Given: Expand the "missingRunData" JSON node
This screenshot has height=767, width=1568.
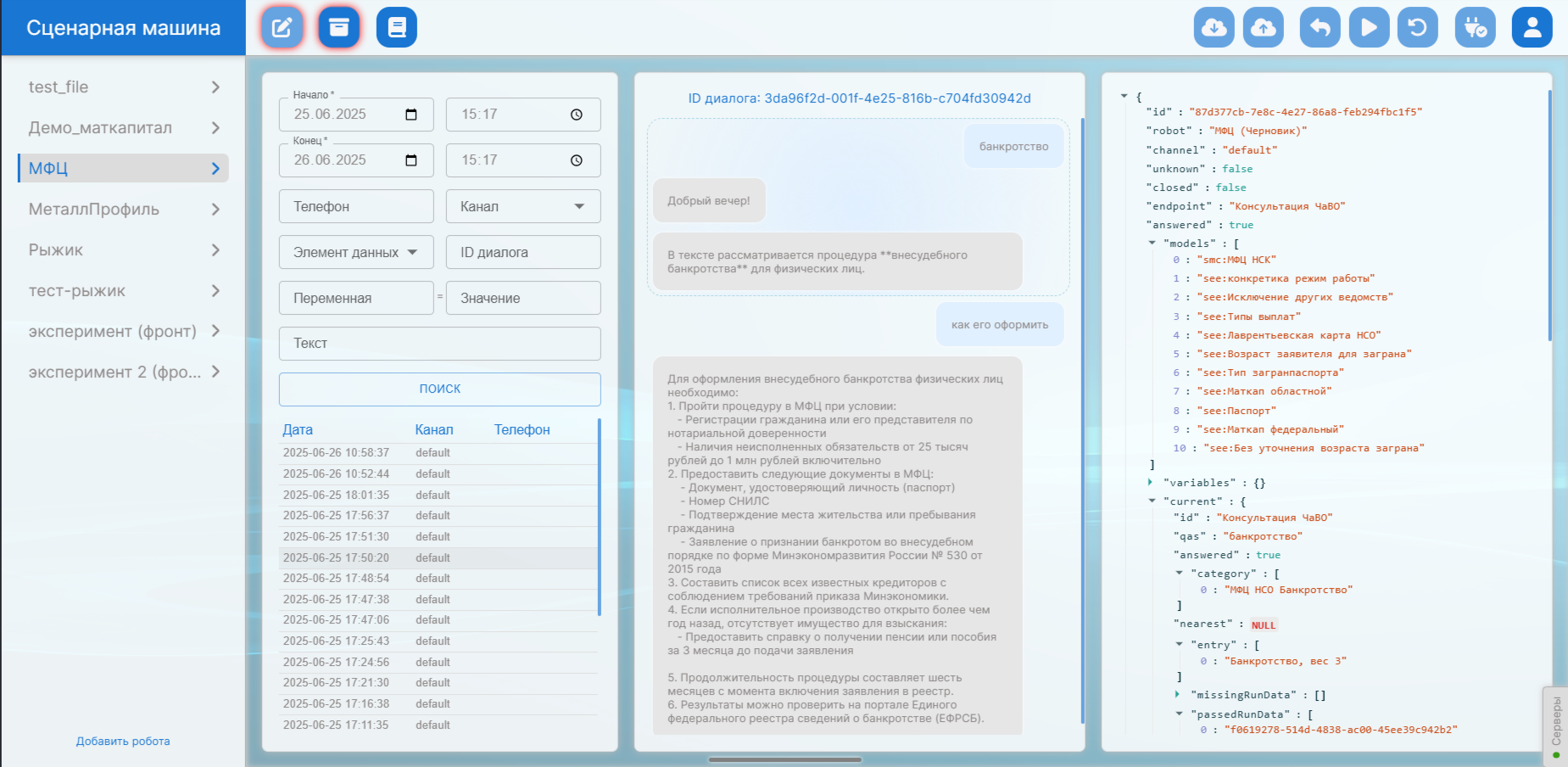Looking at the screenshot, I should click(1178, 695).
